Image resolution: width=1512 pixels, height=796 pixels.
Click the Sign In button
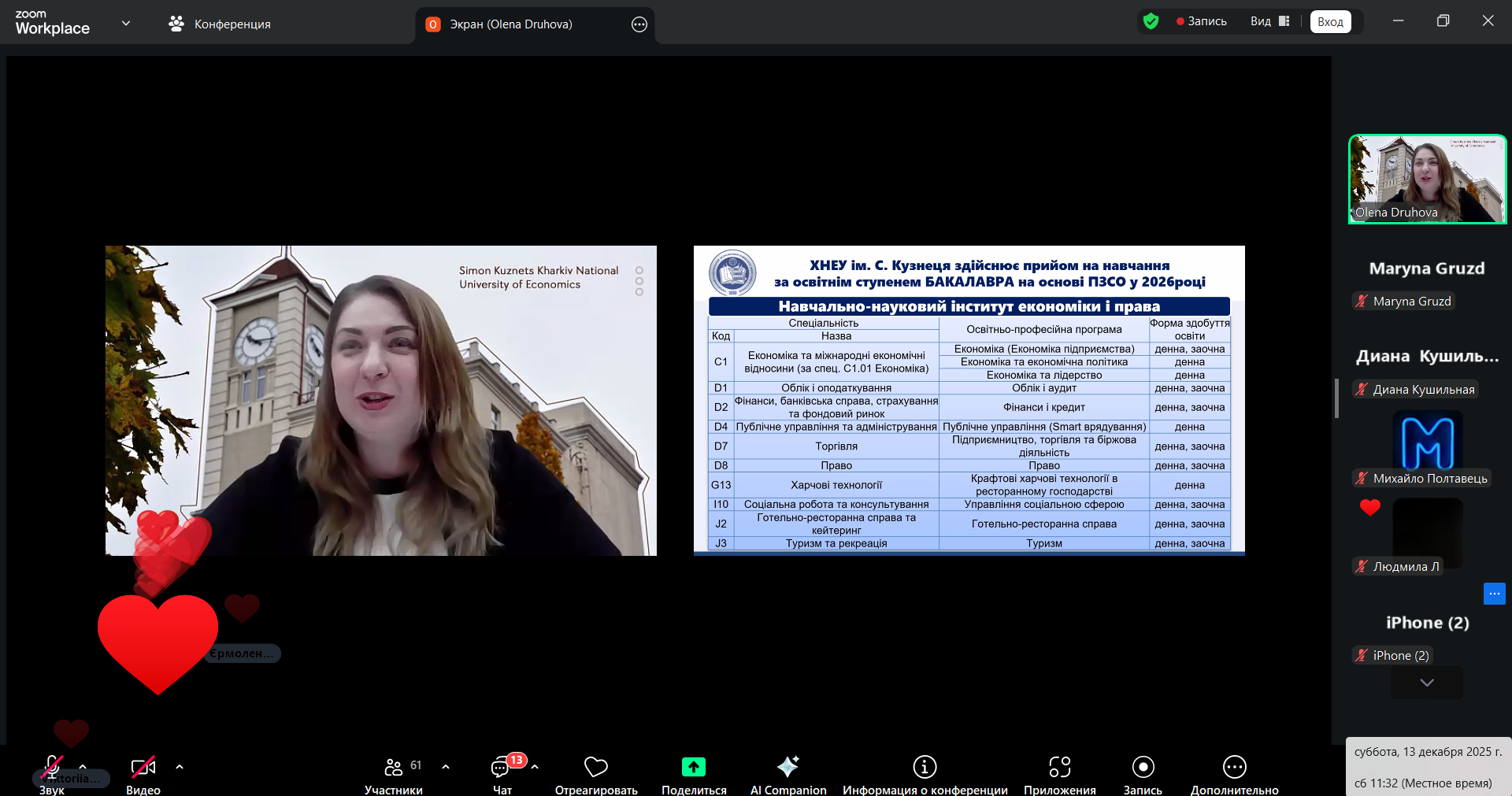tap(1330, 21)
